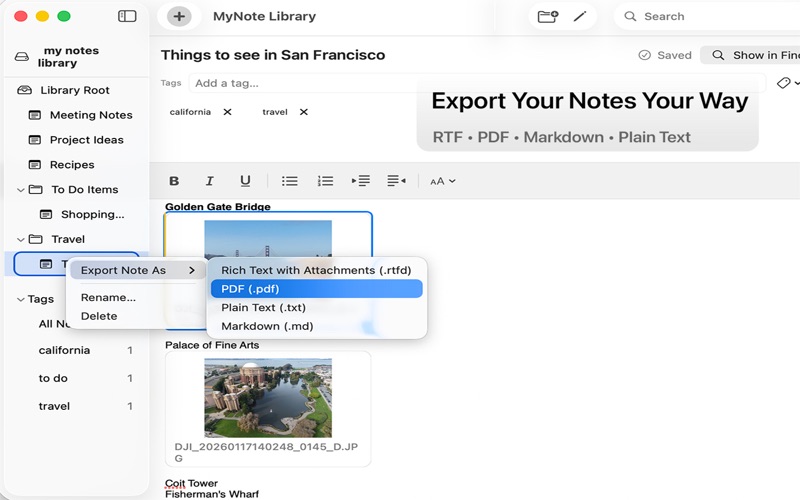The image size is (800, 500).
Task: Apply bold formatting
Action: [x=174, y=181]
